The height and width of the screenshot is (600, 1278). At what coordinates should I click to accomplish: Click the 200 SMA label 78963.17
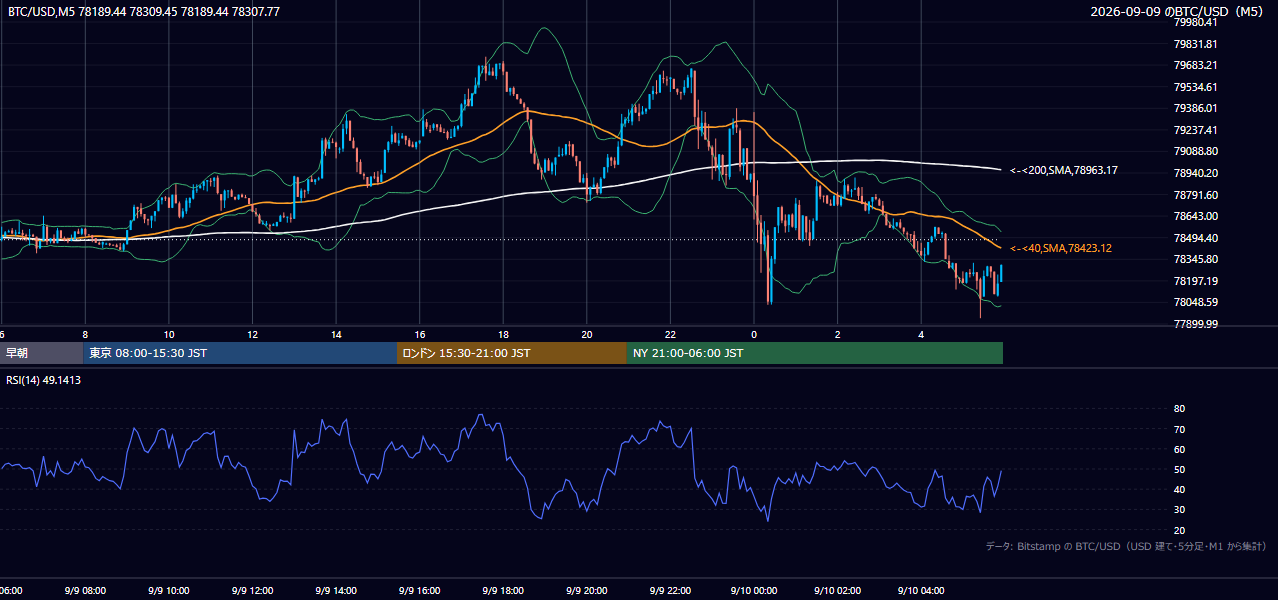(1064, 171)
